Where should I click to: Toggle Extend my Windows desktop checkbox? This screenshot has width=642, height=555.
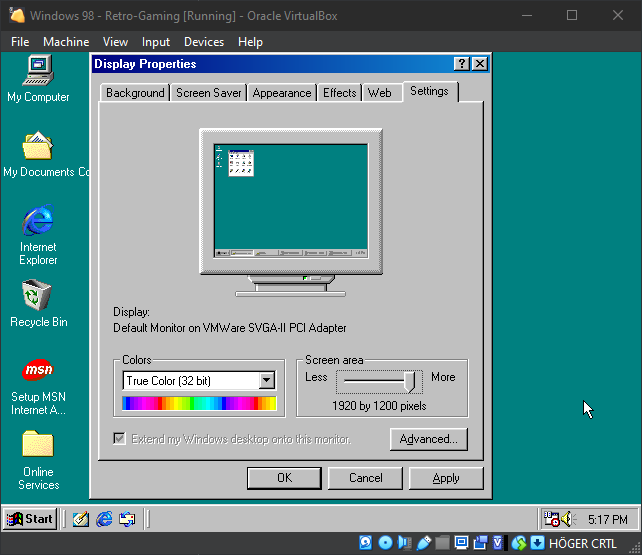pos(120,439)
